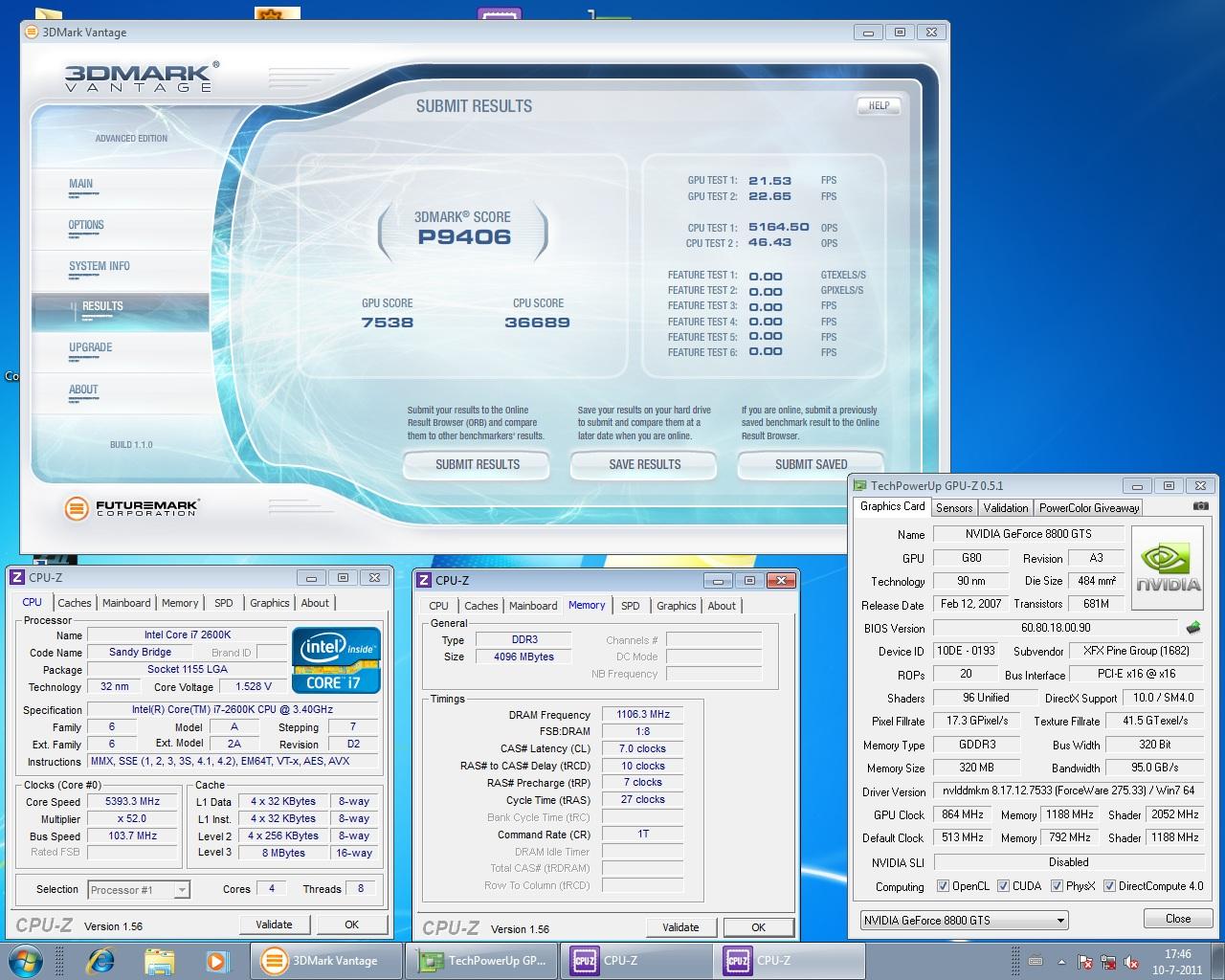The height and width of the screenshot is (980, 1225).
Task: Open the PowerColor Giveaway tab
Action: point(1089,508)
